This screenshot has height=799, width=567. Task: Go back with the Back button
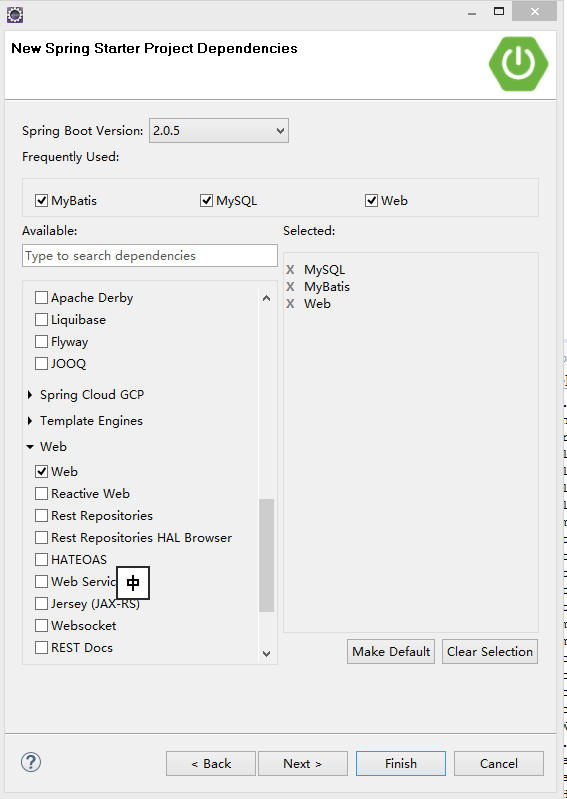point(211,763)
